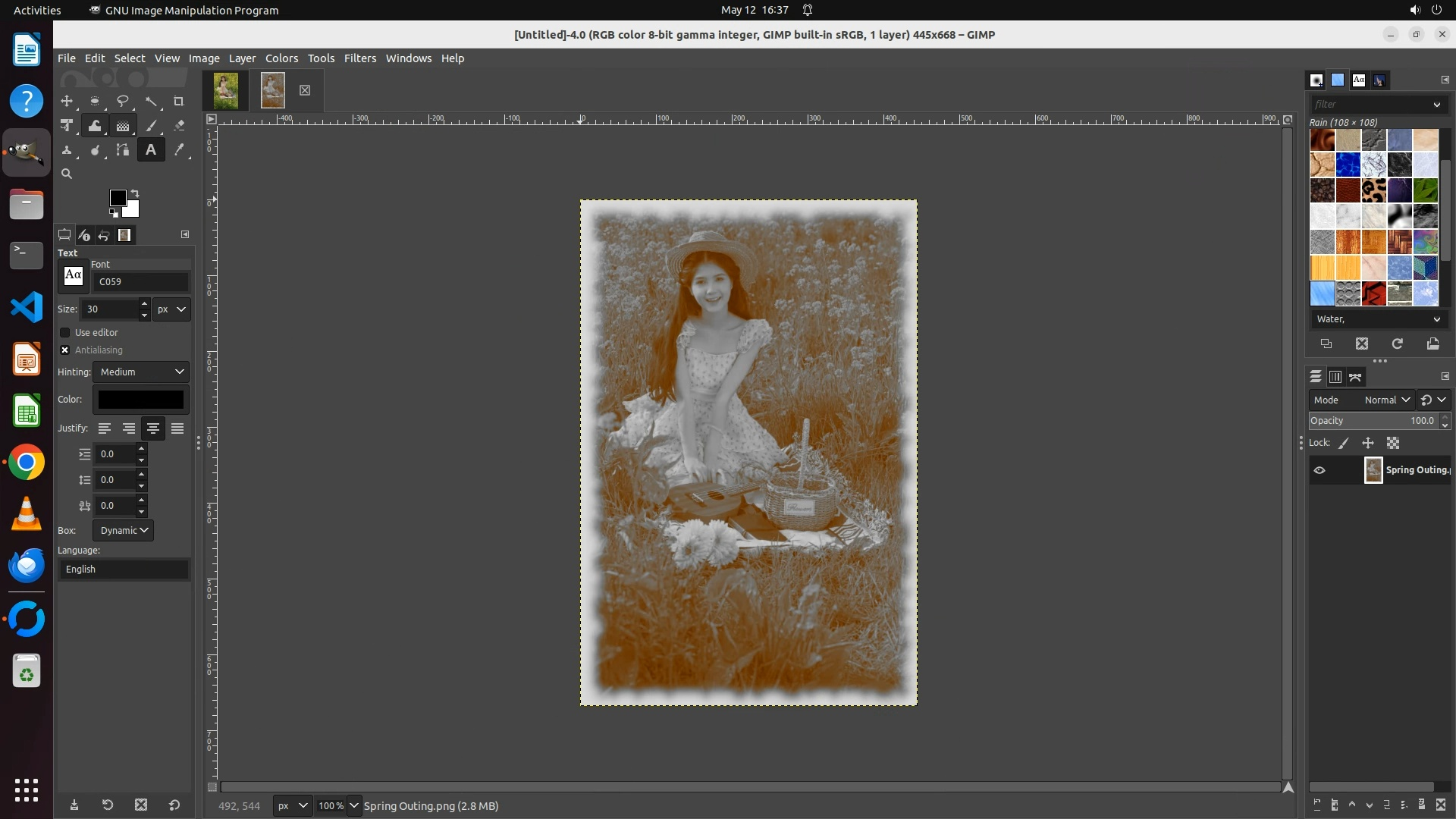The image size is (1456, 819).
Task: Open the Hinting Medium dropdown
Action: [141, 372]
